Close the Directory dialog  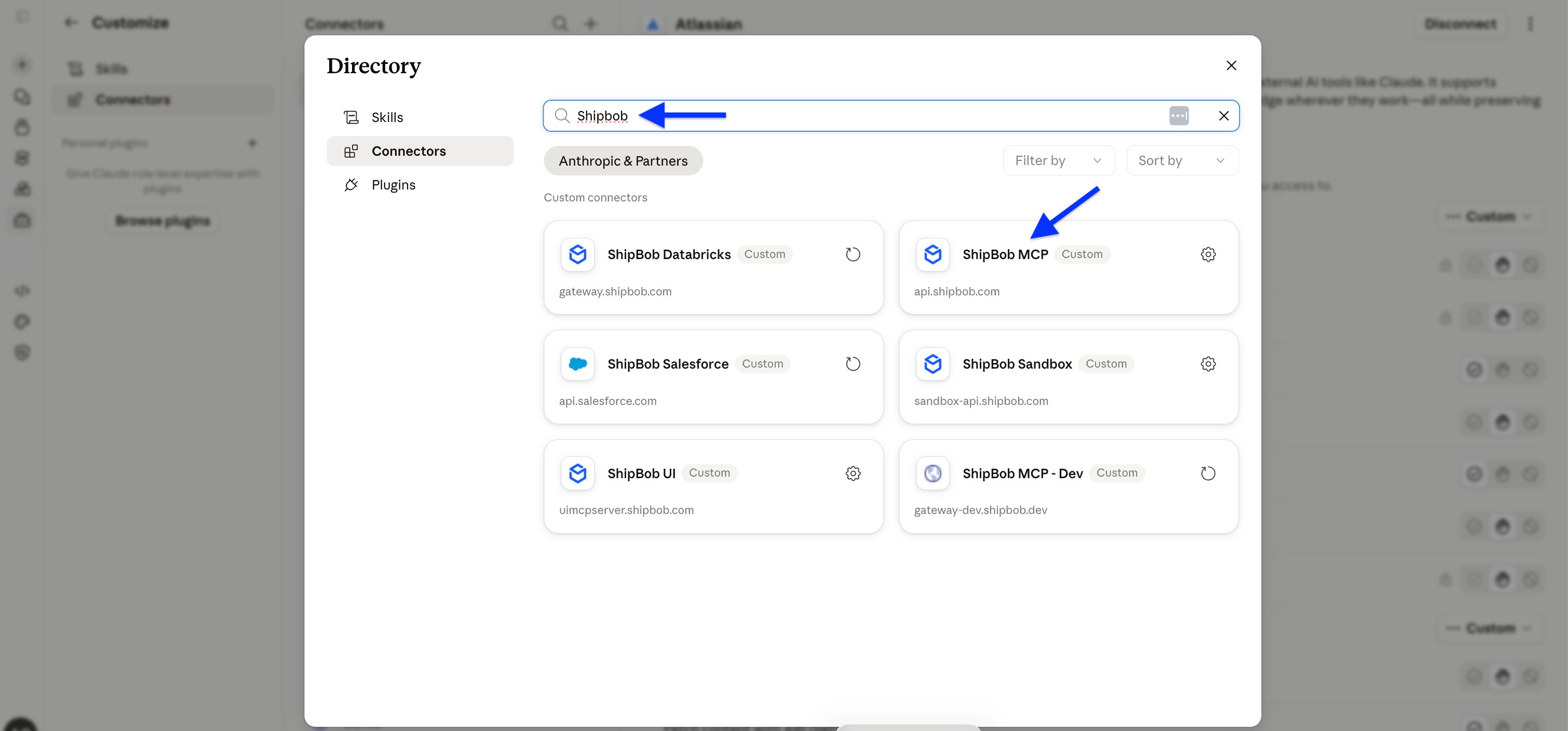pos(1231,66)
